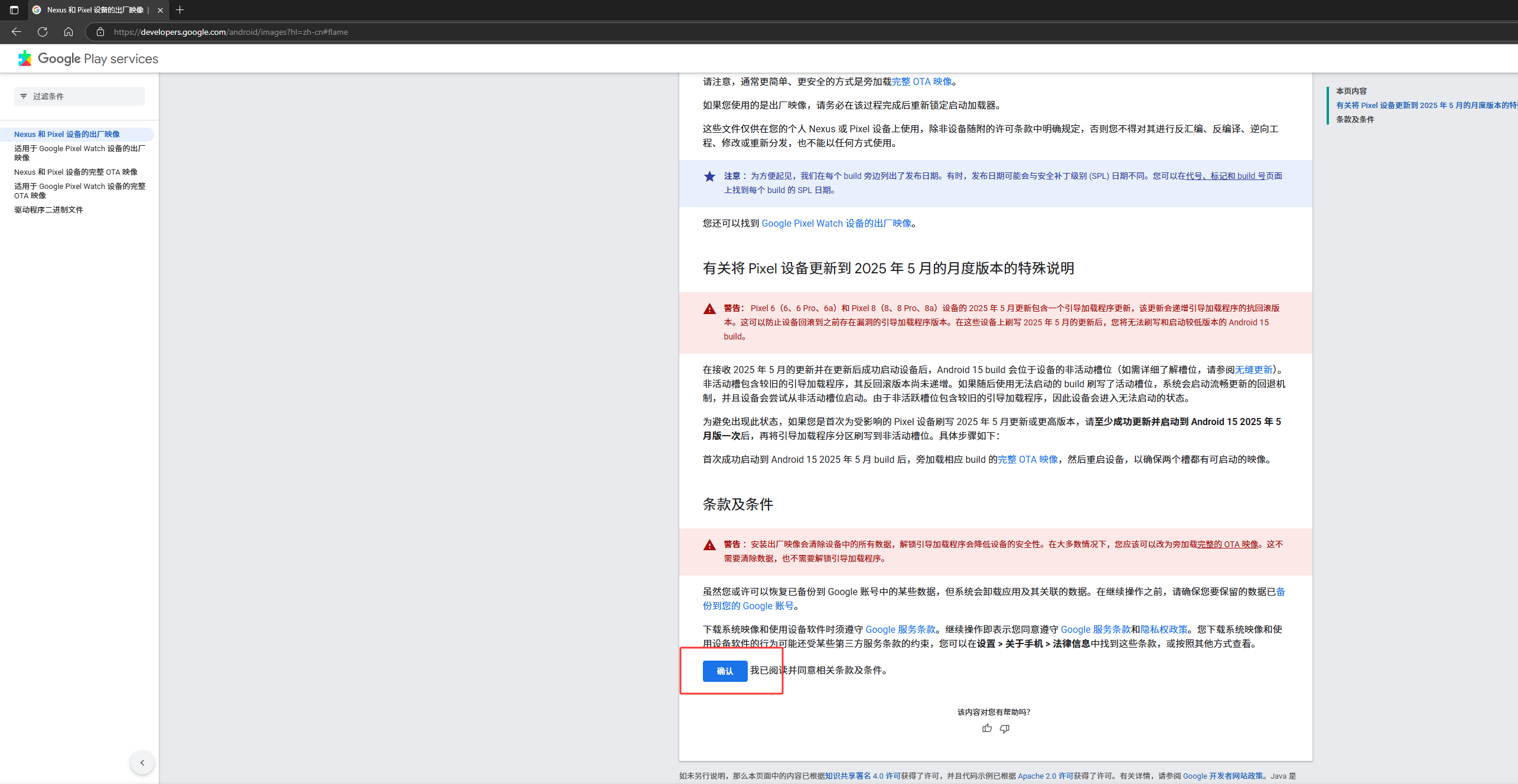Open the 代号、标记和 build 号 link

pyautogui.click(x=1225, y=176)
